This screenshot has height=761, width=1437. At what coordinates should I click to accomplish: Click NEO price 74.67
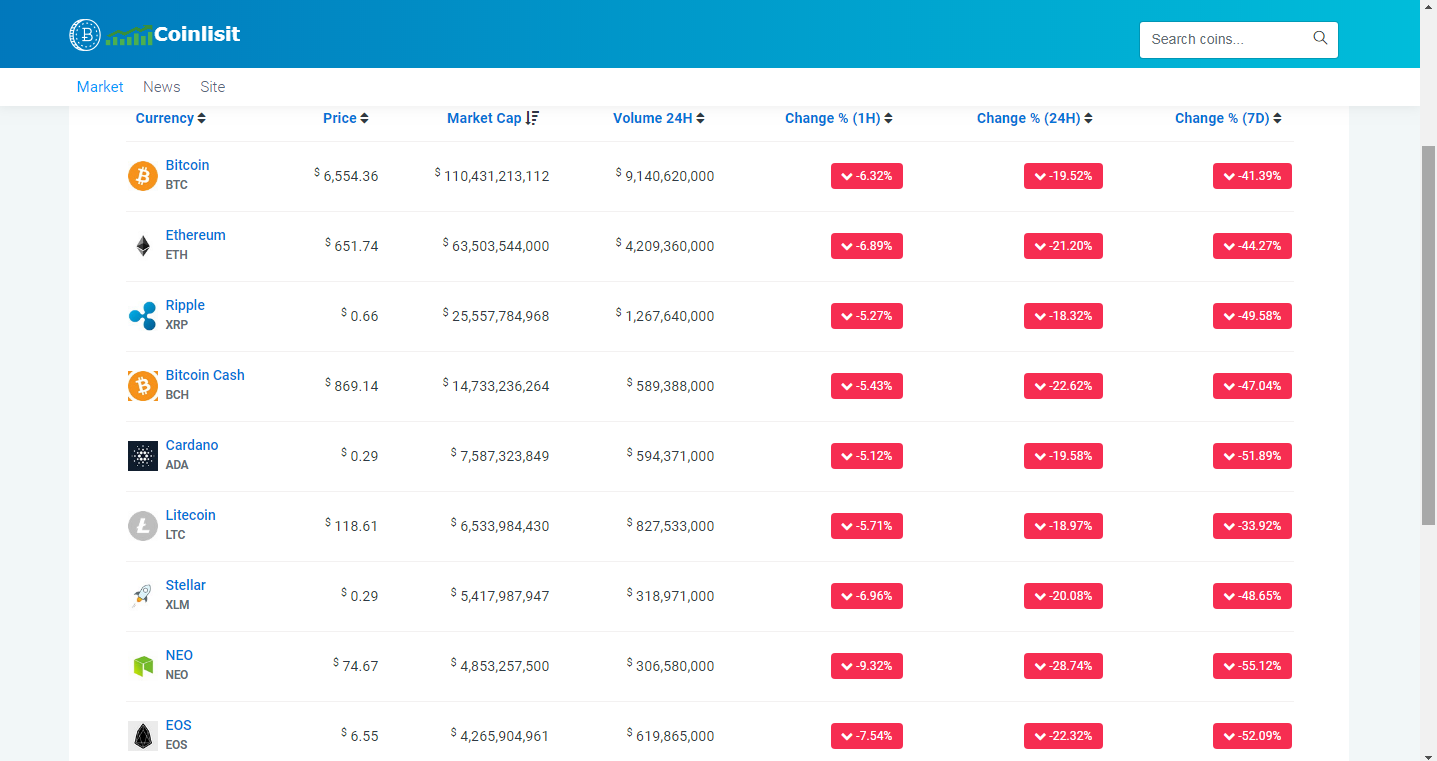coord(356,666)
